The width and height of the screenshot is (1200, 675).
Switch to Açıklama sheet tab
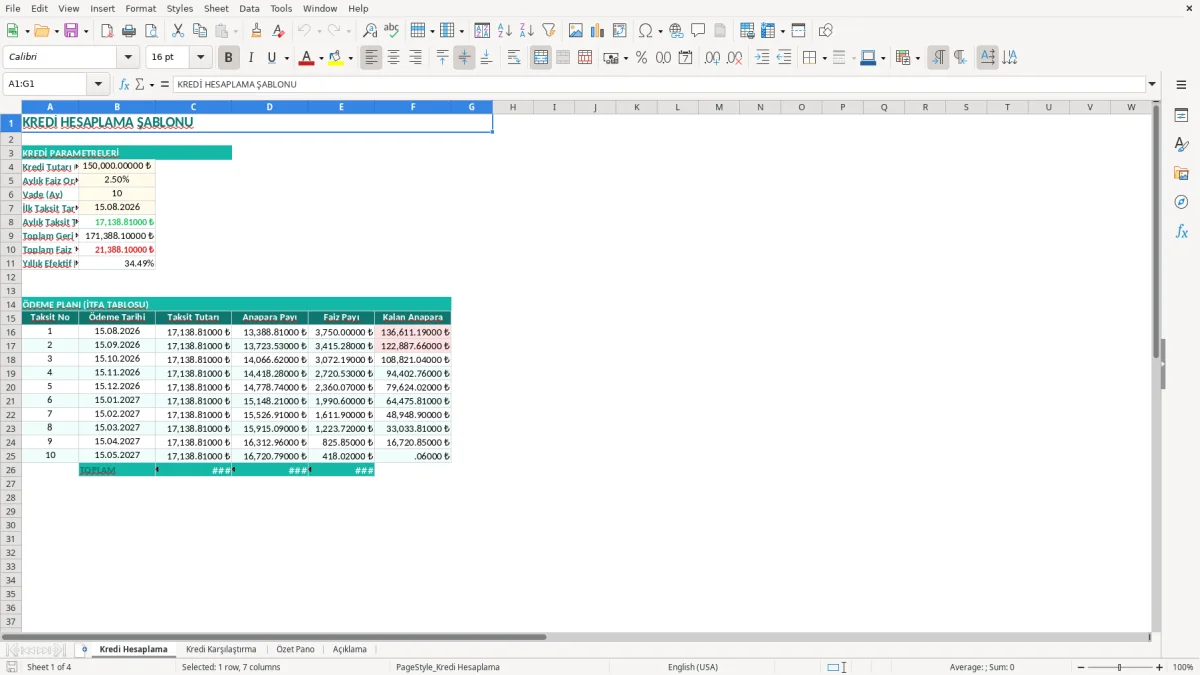click(350, 650)
